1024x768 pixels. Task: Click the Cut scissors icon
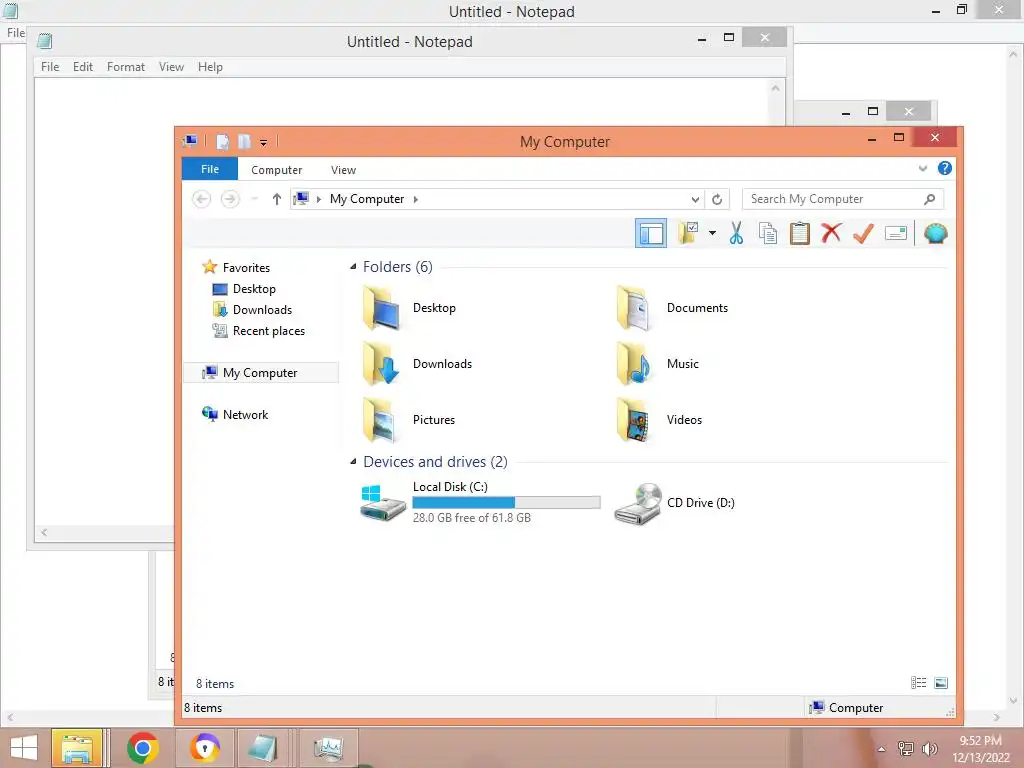tap(736, 233)
